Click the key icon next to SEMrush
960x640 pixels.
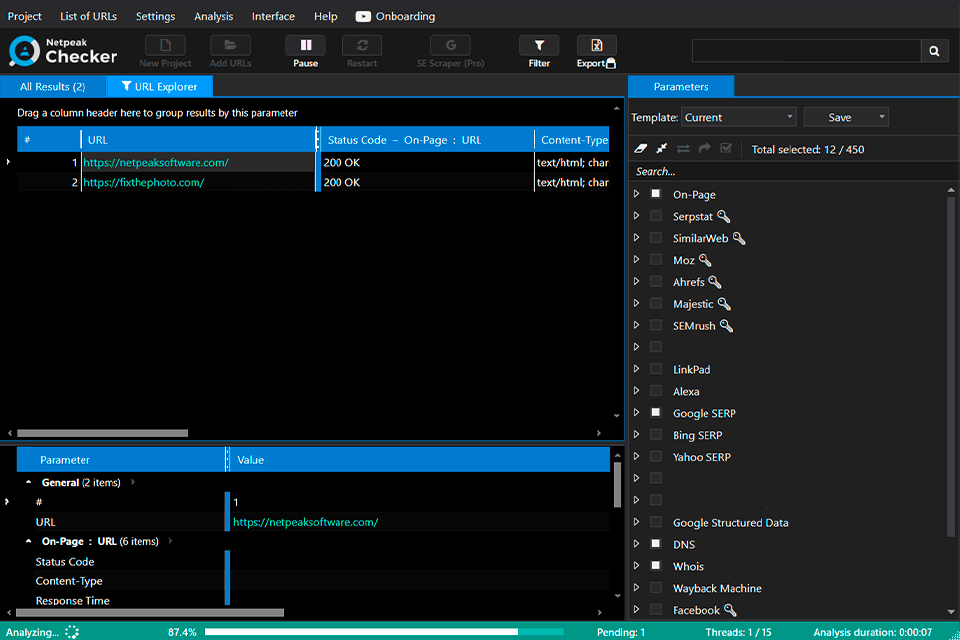726,326
